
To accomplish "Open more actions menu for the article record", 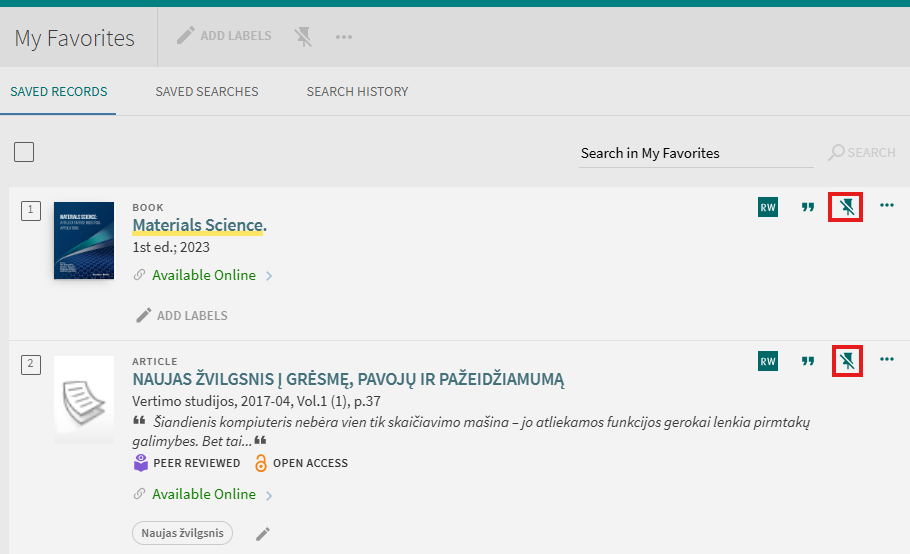I will (886, 360).
